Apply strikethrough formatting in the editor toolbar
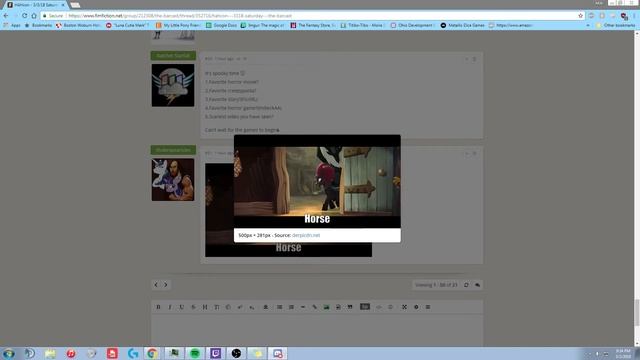Image resolution: width=640 pixels, height=360 pixels. click(193, 307)
